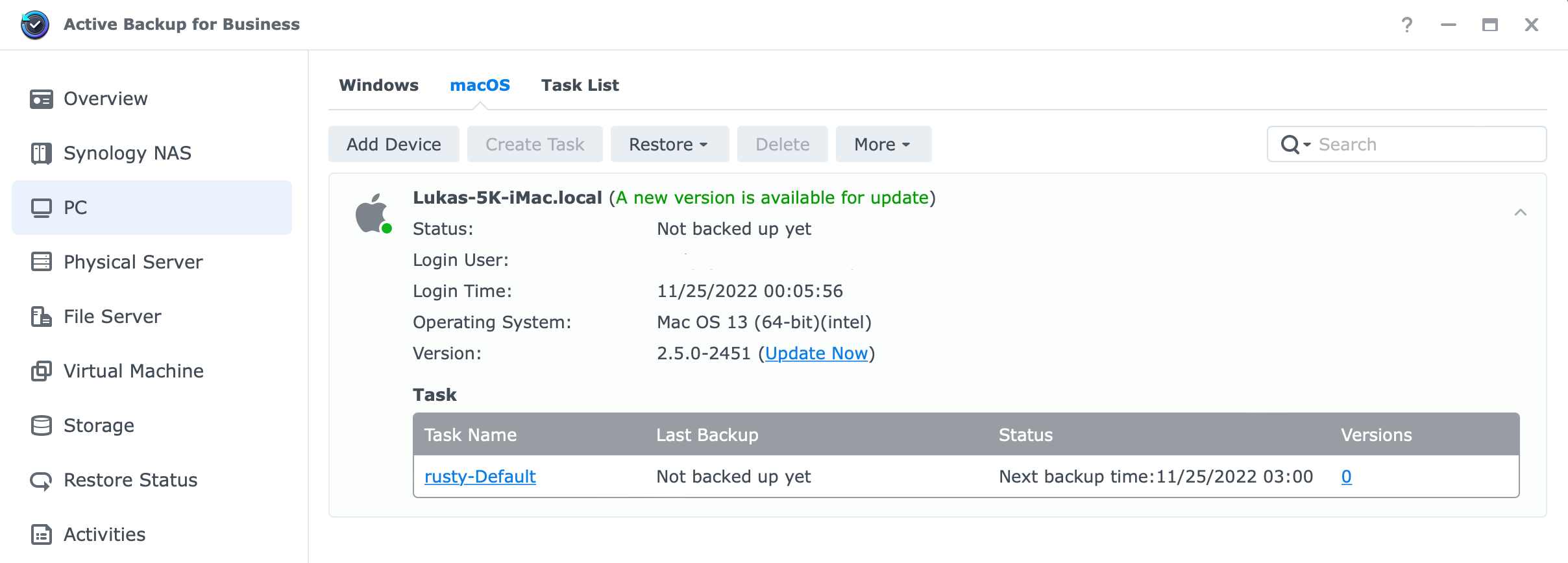The width and height of the screenshot is (1568, 563).
Task: Select the macOS tab
Action: tap(480, 85)
